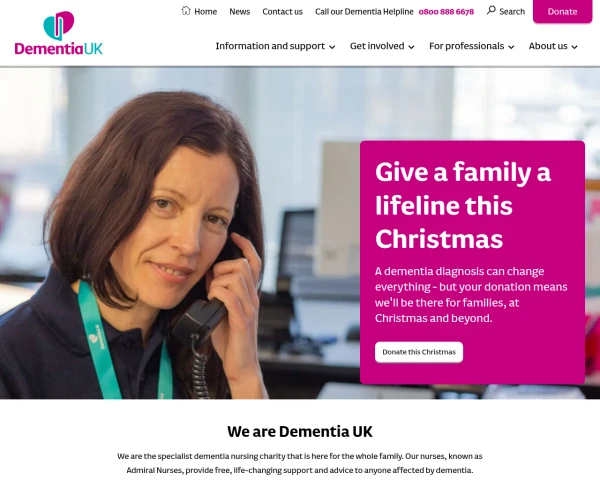
Task: Select the For professionals menu item
Action: click(x=466, y=46)
